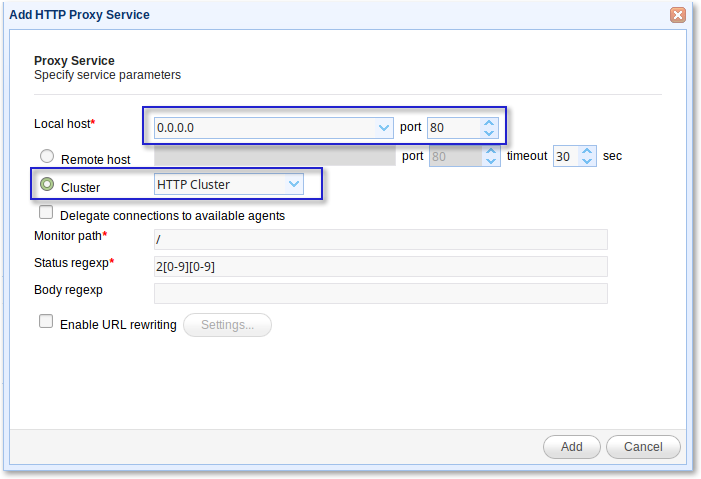The width and height of the screenshot is (701, 479).
Task: Click the Remote host port down arrow
Action: pos(491,161)
